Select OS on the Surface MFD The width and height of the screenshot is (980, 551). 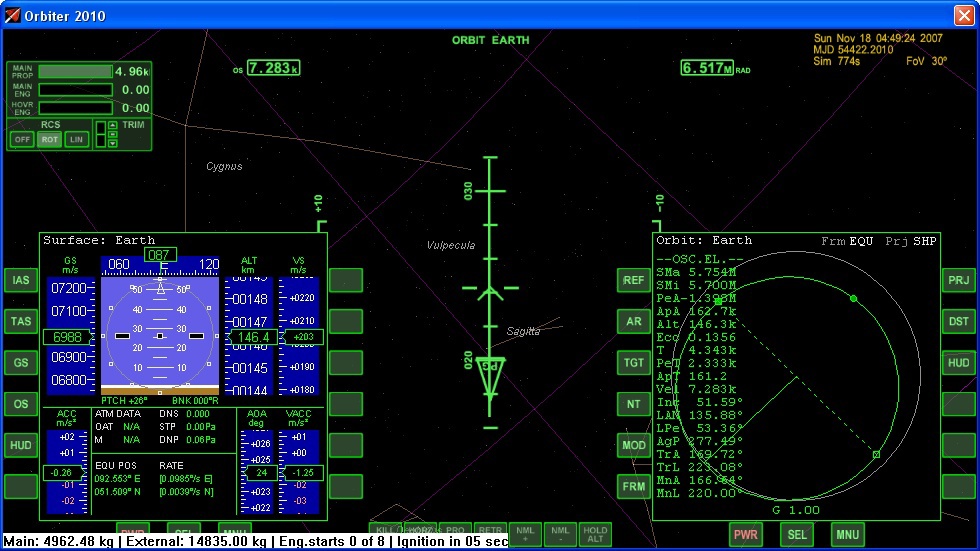(x=21, y=404)
